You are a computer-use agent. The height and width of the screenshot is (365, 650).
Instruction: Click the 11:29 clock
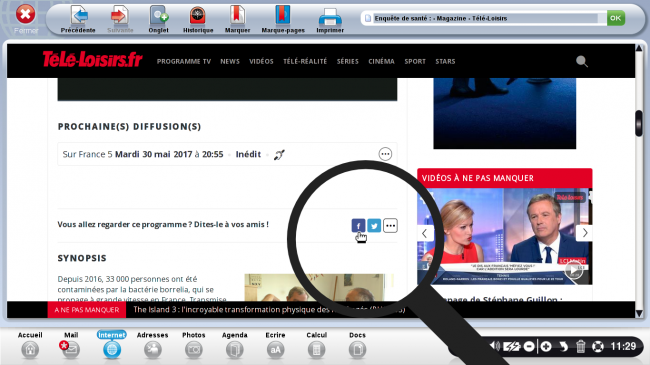tap(623, 346)
